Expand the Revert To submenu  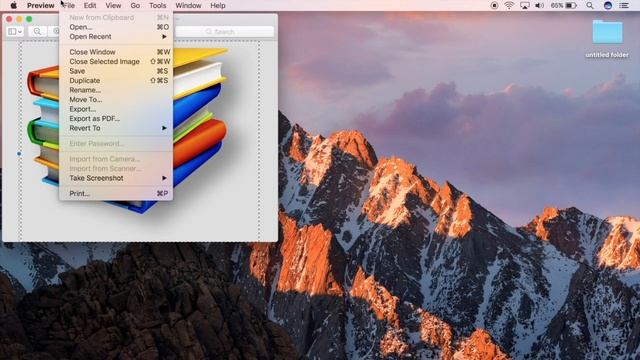click(x=116, y=128)
